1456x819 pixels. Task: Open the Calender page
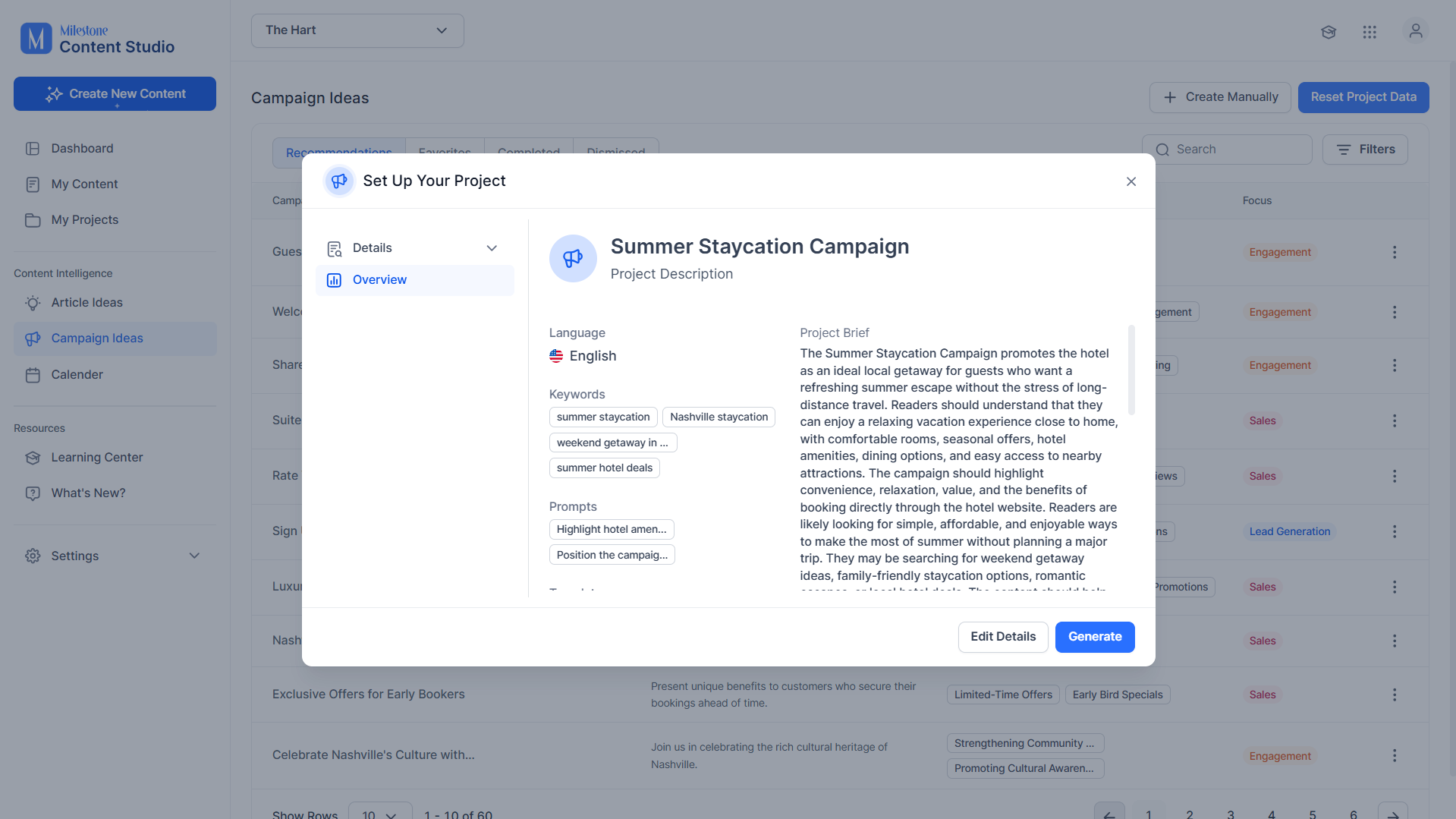(x=77, y=374)
